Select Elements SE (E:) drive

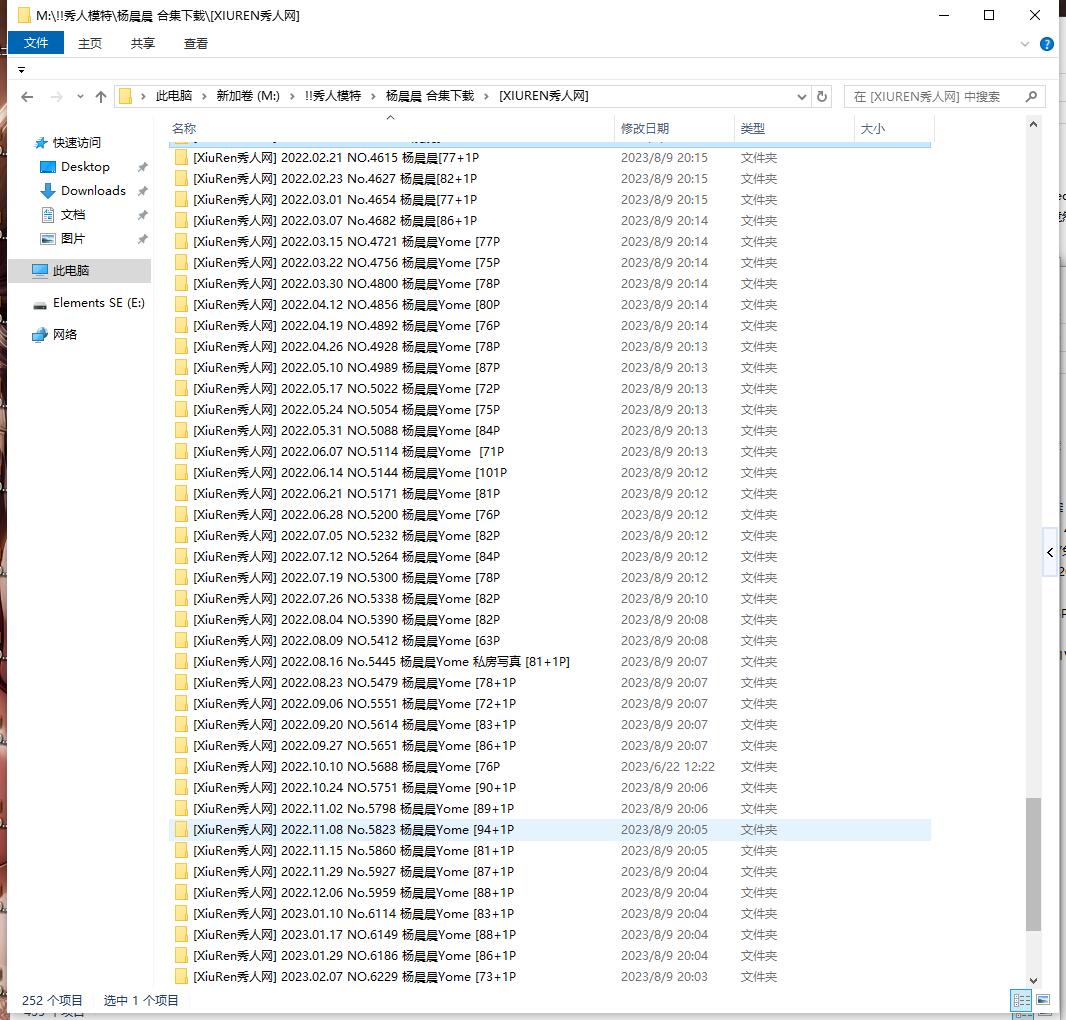click(99, 303)
